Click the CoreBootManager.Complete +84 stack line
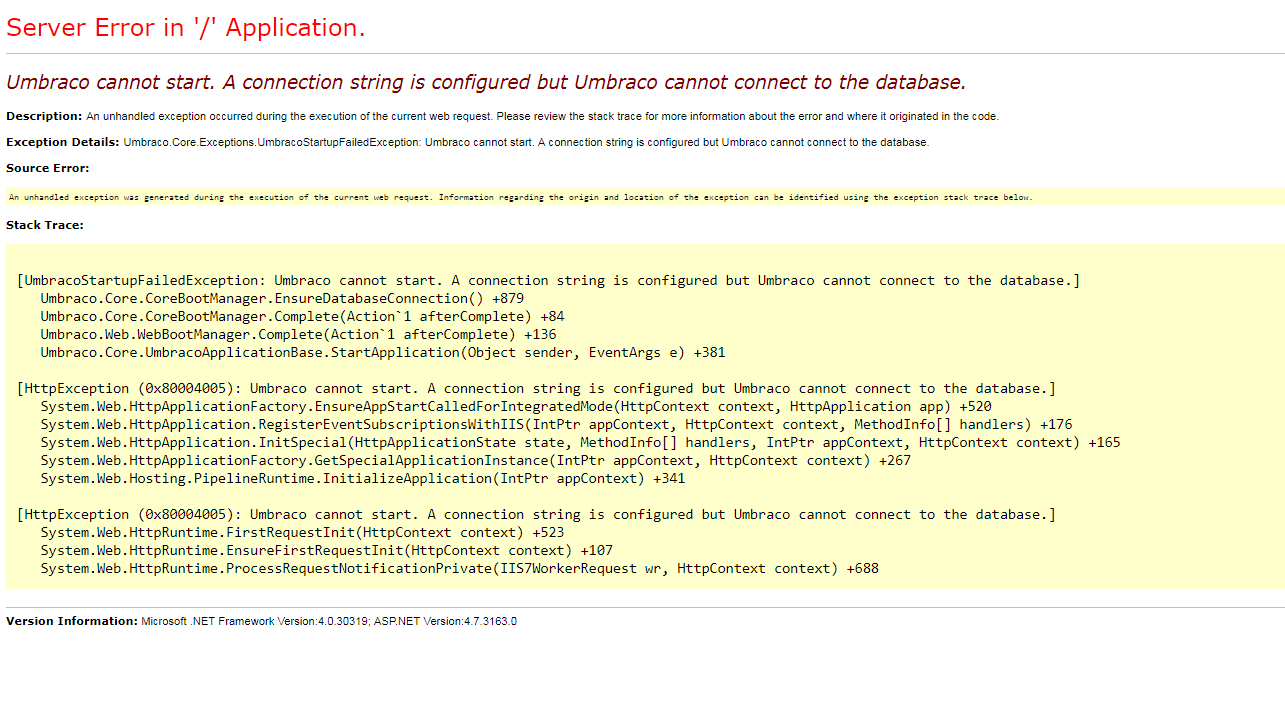 pyautogui.click(x=302, y=316)
